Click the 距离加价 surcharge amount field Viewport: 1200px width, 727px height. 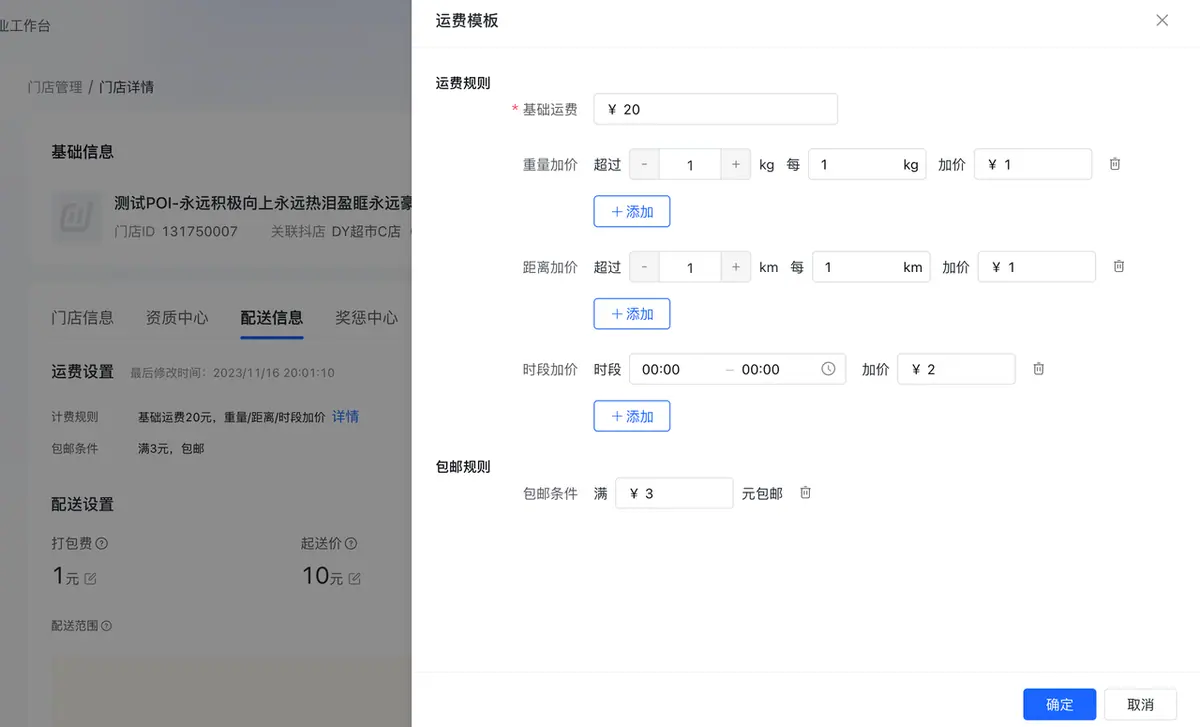[x=1037, y=267]
